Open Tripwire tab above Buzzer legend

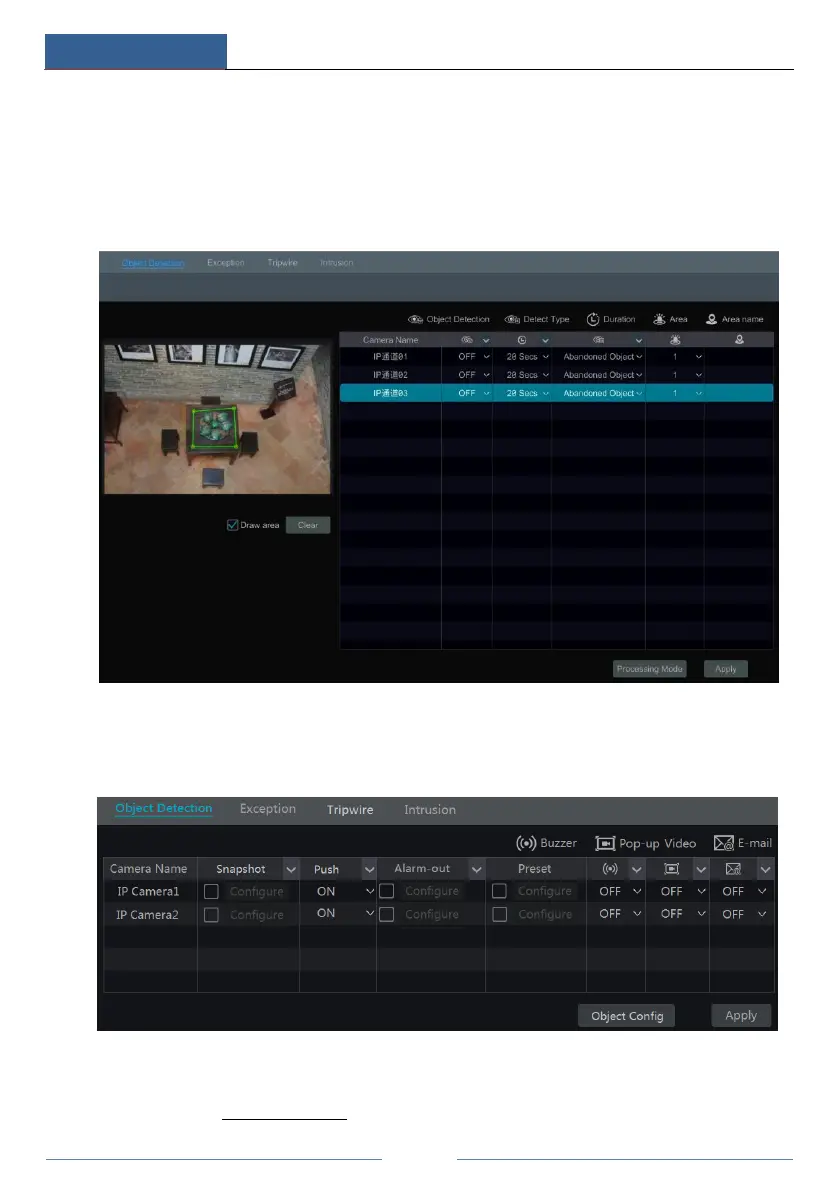click(x=350, y=810)
